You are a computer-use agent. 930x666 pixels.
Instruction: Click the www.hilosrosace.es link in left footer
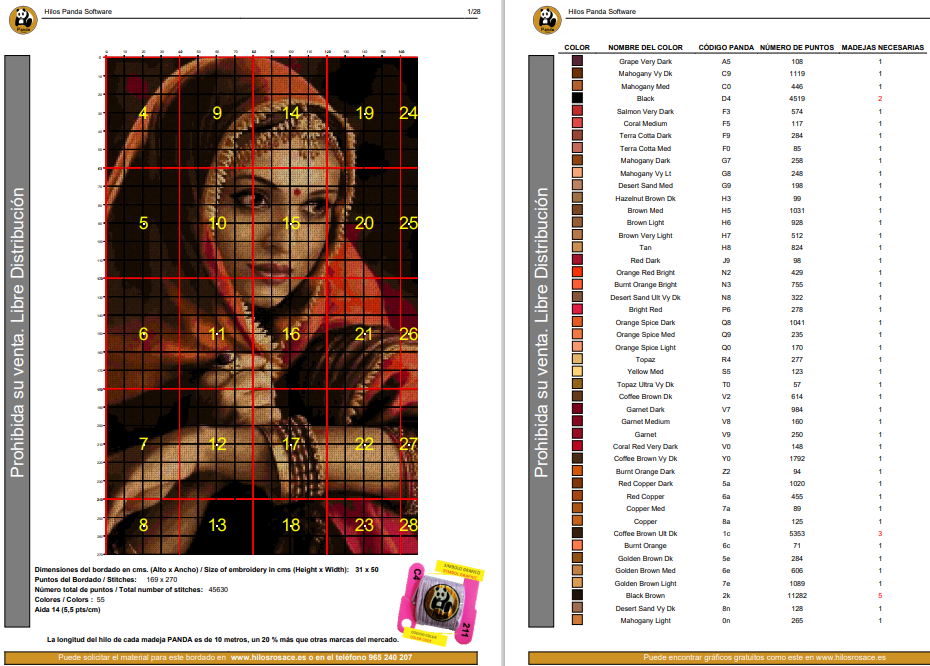click(x=268, y=657)
